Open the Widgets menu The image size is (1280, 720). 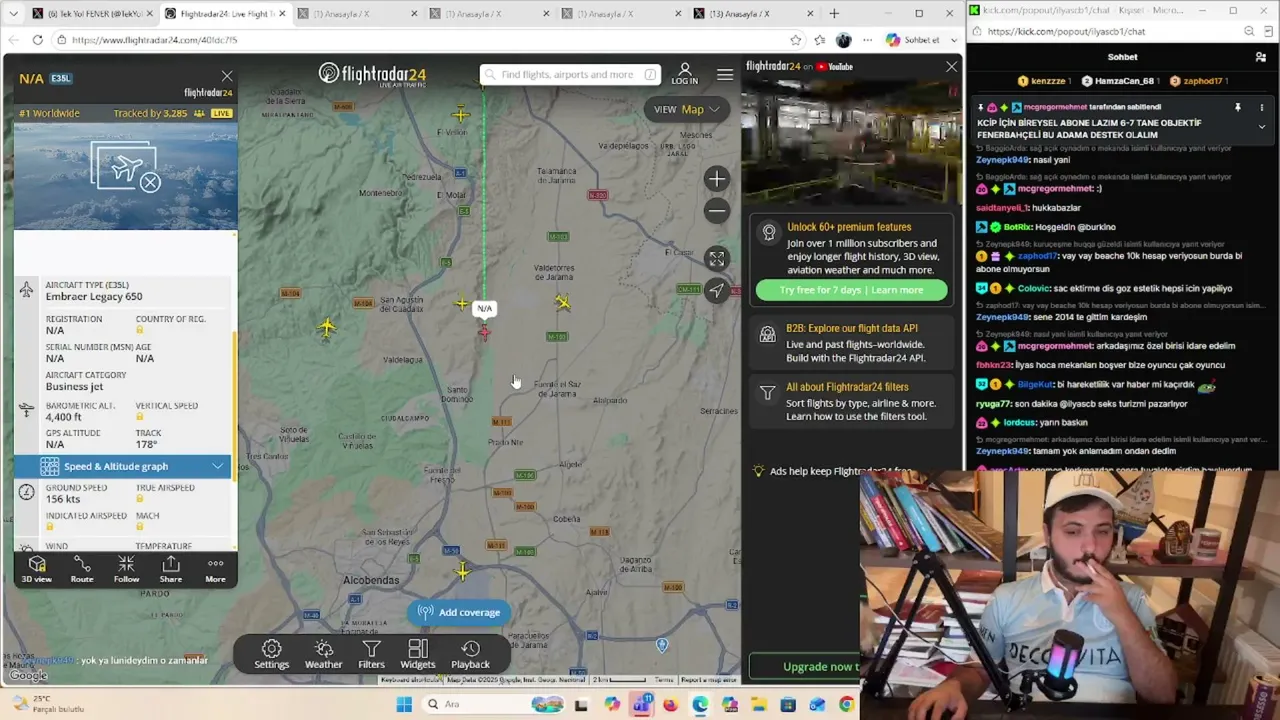(418, 655)
